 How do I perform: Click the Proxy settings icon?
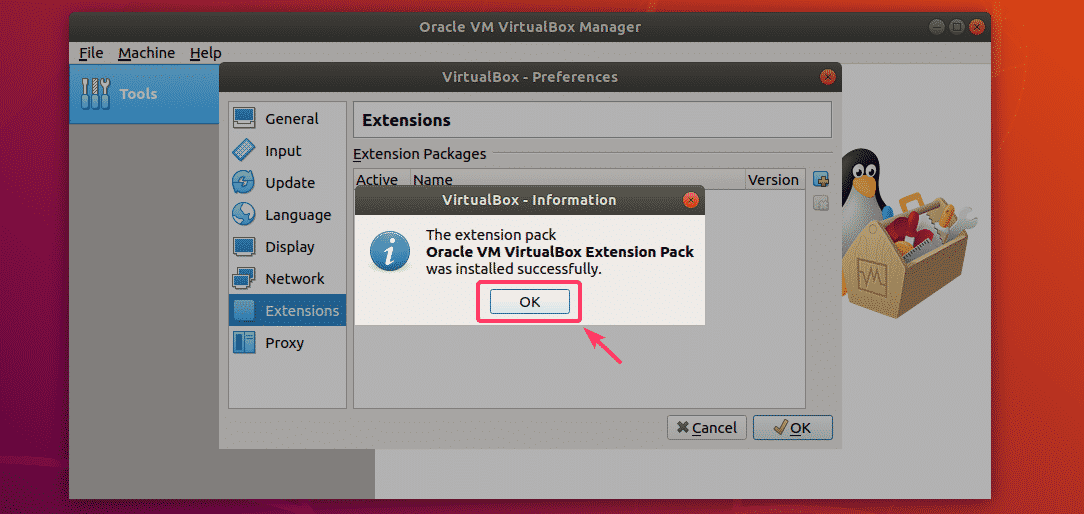244,343
